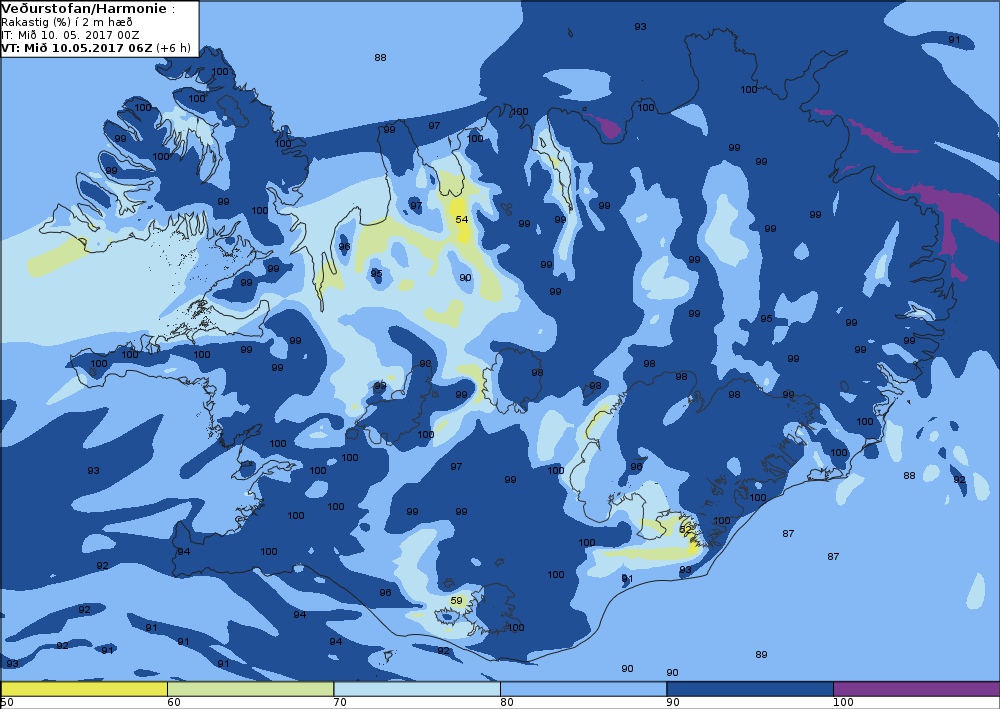This screenshot has width=1000, height=709.
Task: Click the Veðurstofan/Harmonie title text
Action: (84, 8)
